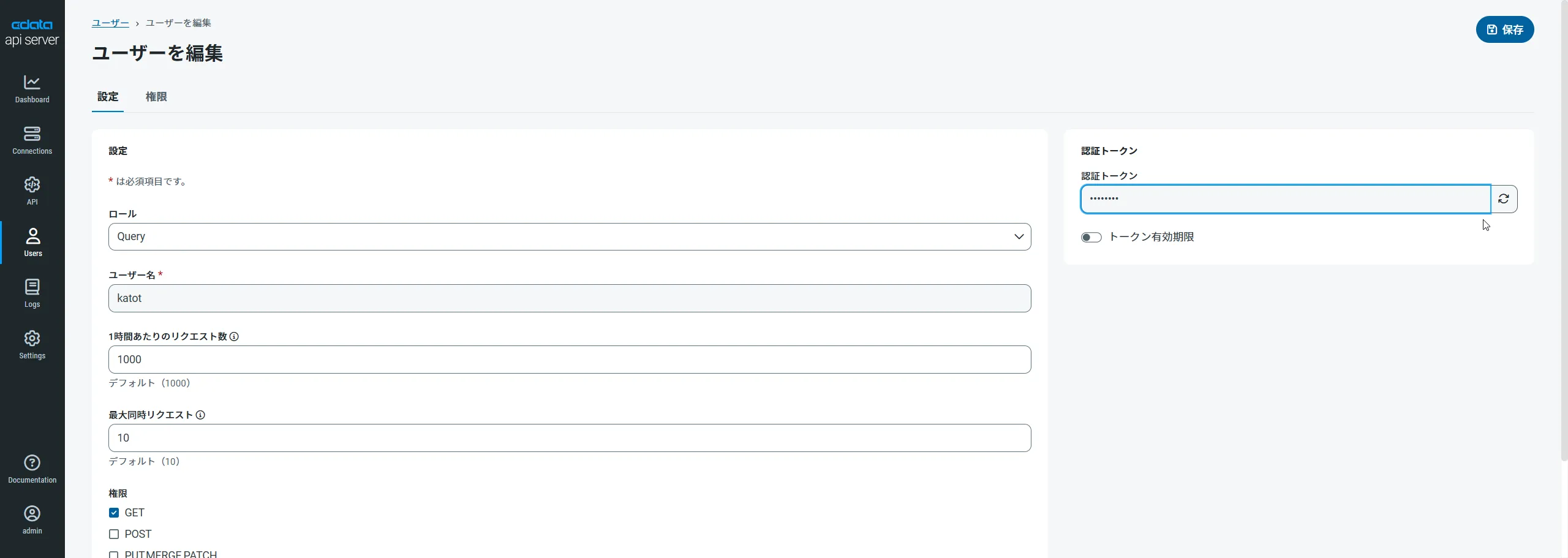Open the Dashboard chart icon

[x=32, y=82]
